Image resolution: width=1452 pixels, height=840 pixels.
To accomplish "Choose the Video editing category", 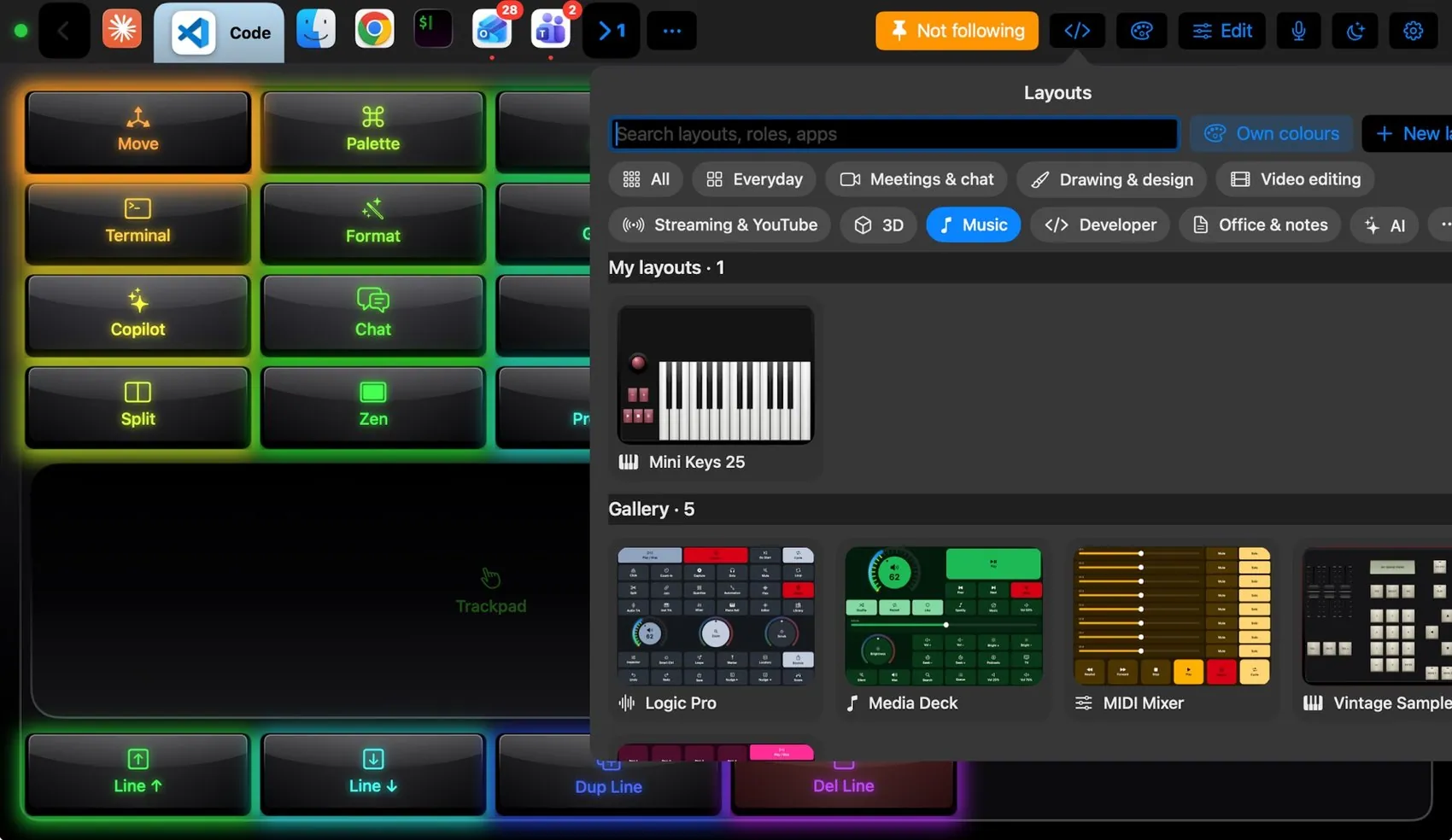I will (1295, 179).
